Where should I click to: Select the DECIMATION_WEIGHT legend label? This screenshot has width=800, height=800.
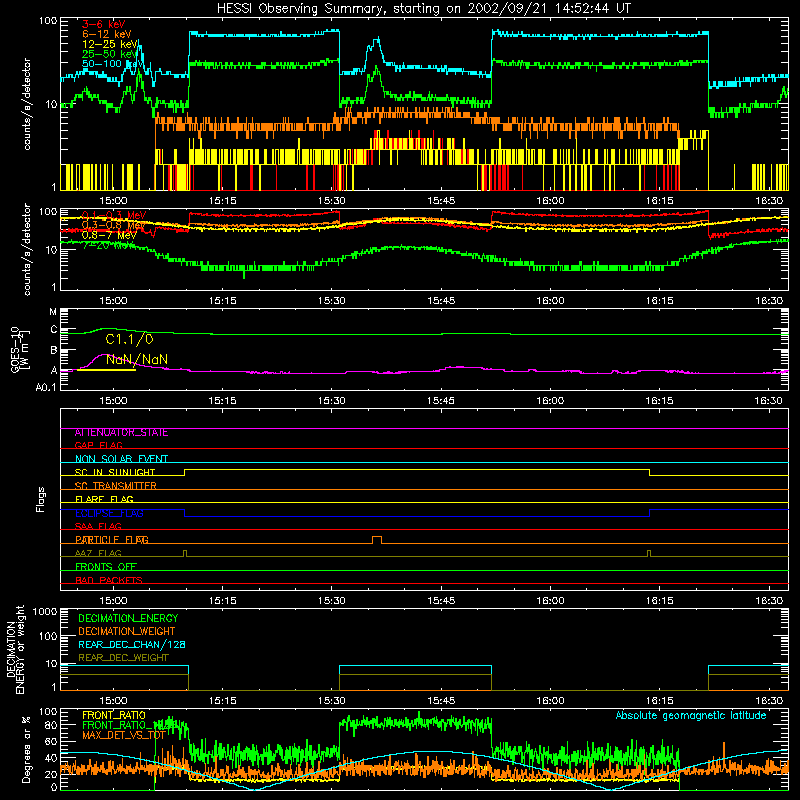click(127, 632)
